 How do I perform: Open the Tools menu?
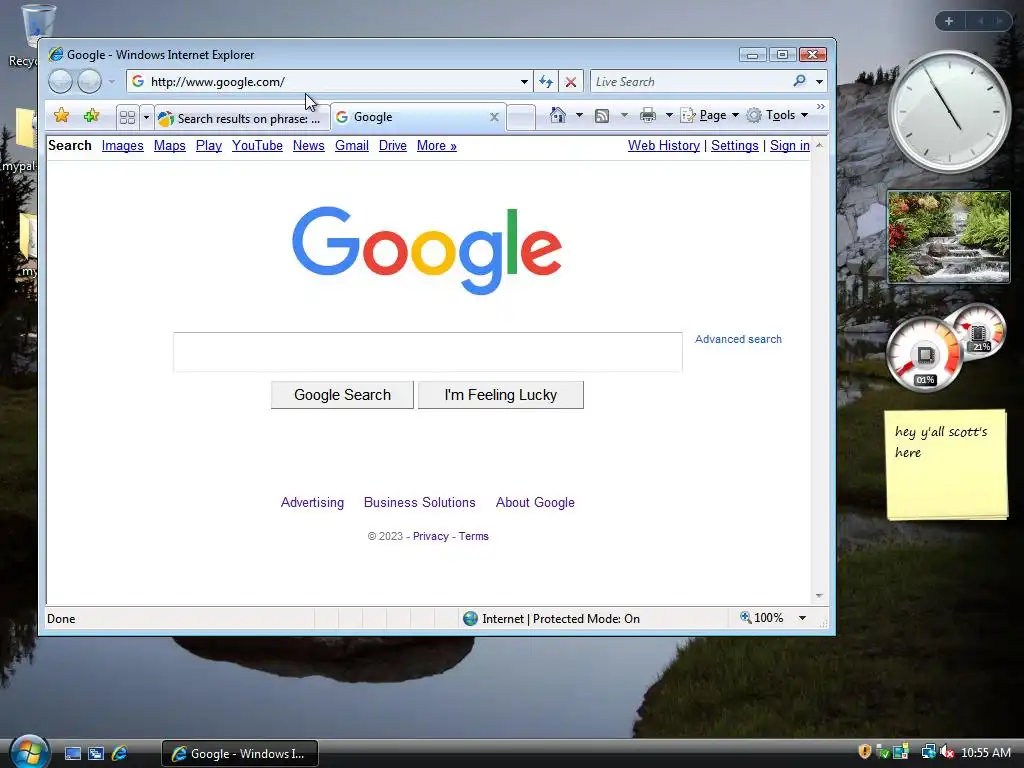point(778,116)
